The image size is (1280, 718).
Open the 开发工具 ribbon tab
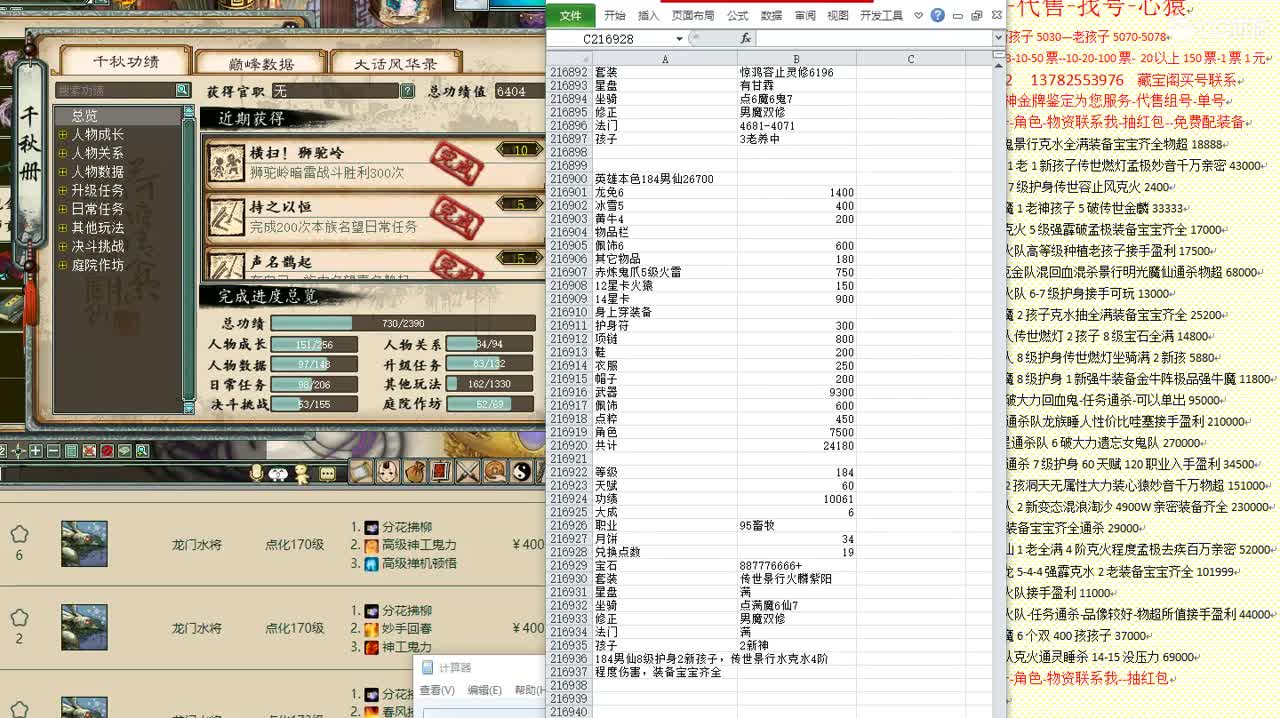(x=881, y=16)
